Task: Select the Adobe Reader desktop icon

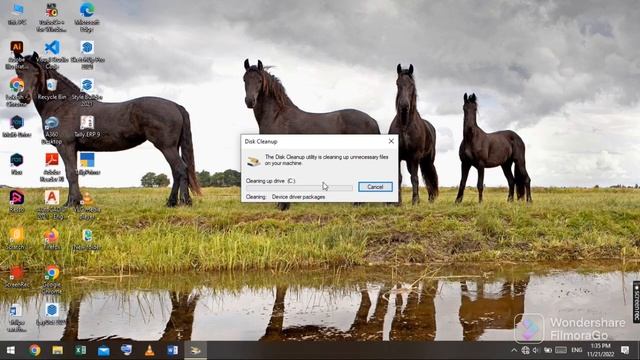Action: [51, 167]
